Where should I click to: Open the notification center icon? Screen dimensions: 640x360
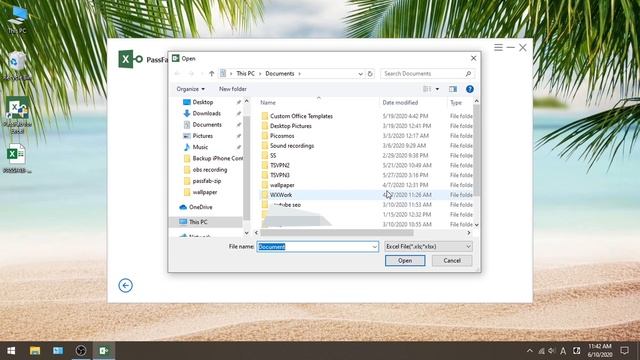[x=624, y=351]
